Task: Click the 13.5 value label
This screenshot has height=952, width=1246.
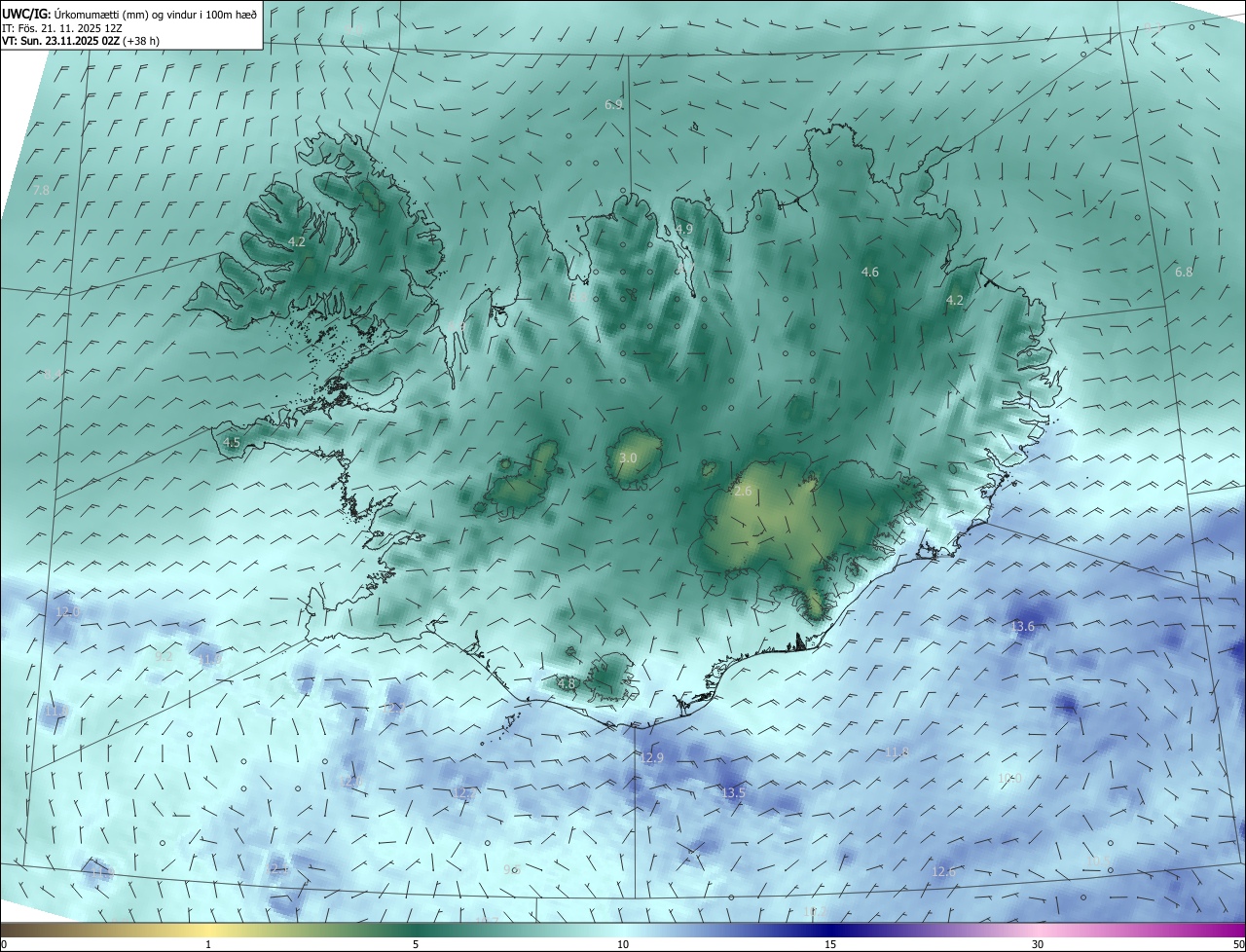Action: click(x=733, y=794)
